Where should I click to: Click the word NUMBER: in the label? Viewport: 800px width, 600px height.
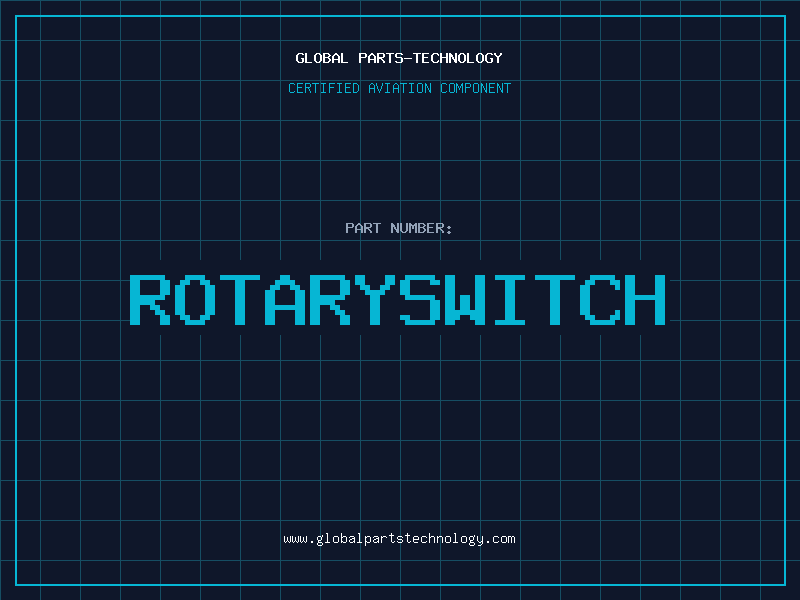(422, 228)
